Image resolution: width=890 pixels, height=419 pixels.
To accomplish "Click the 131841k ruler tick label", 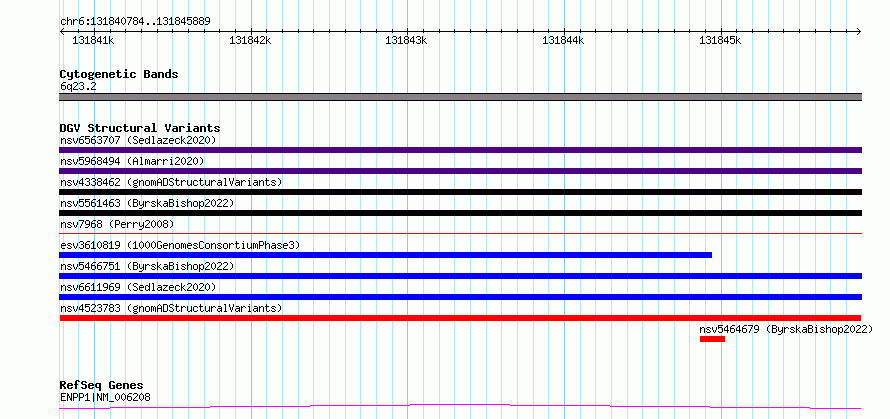I will [93, 41].
